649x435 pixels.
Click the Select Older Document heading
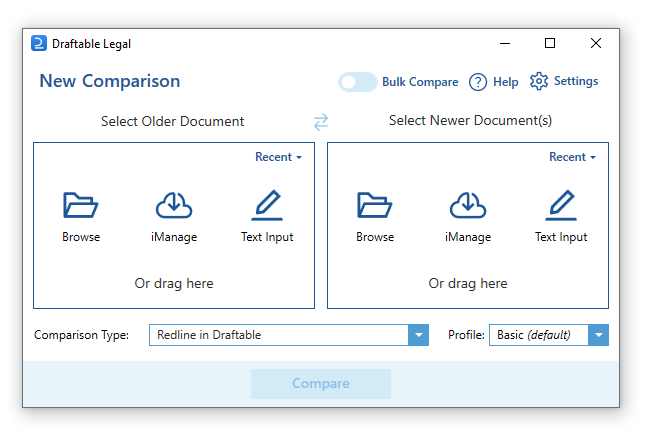click(x=172, y=121)
